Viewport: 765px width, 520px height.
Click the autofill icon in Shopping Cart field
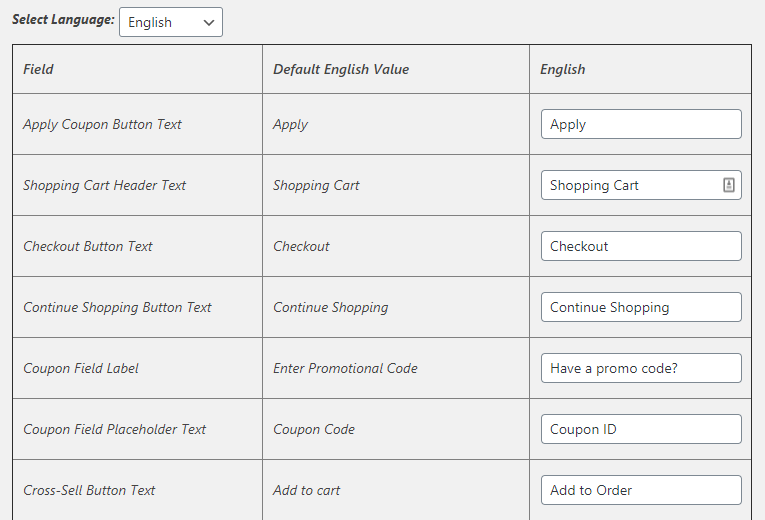728,185
